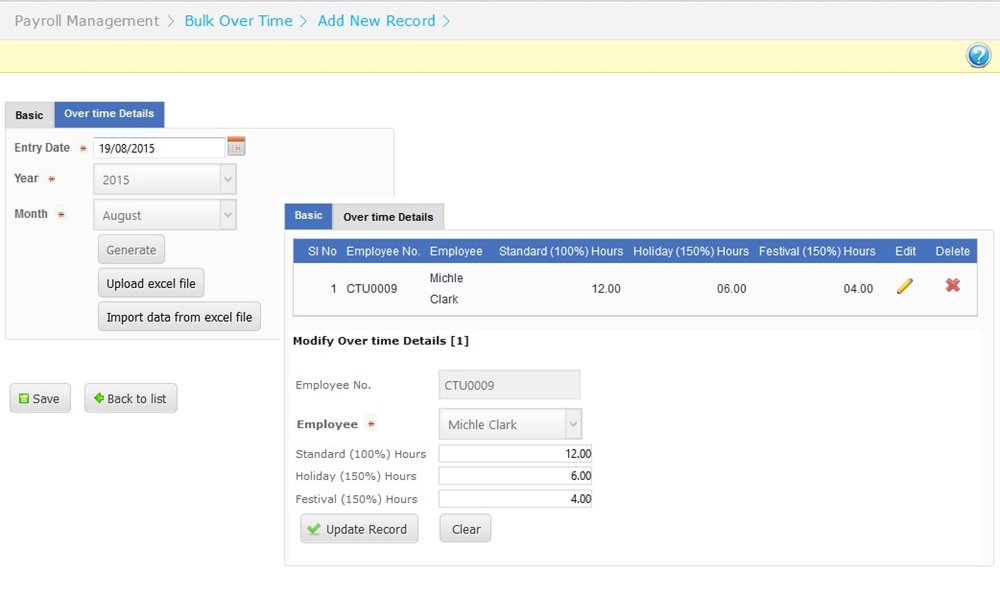Viewport: 1000px width, 599px height.
Task: Select blue Basic tab in lower panel
Action: (308, 216)
